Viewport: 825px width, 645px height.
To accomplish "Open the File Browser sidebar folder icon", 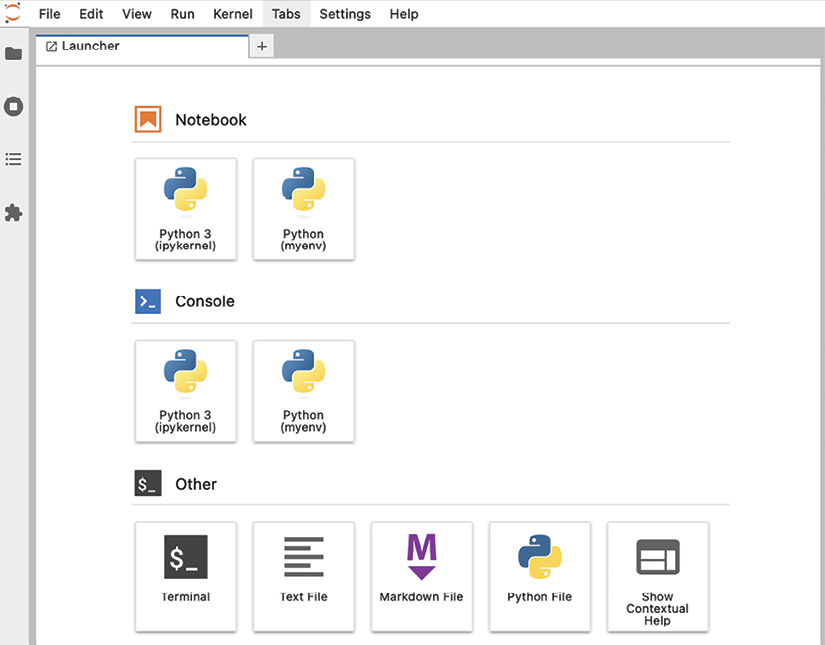I will point(14,54).
